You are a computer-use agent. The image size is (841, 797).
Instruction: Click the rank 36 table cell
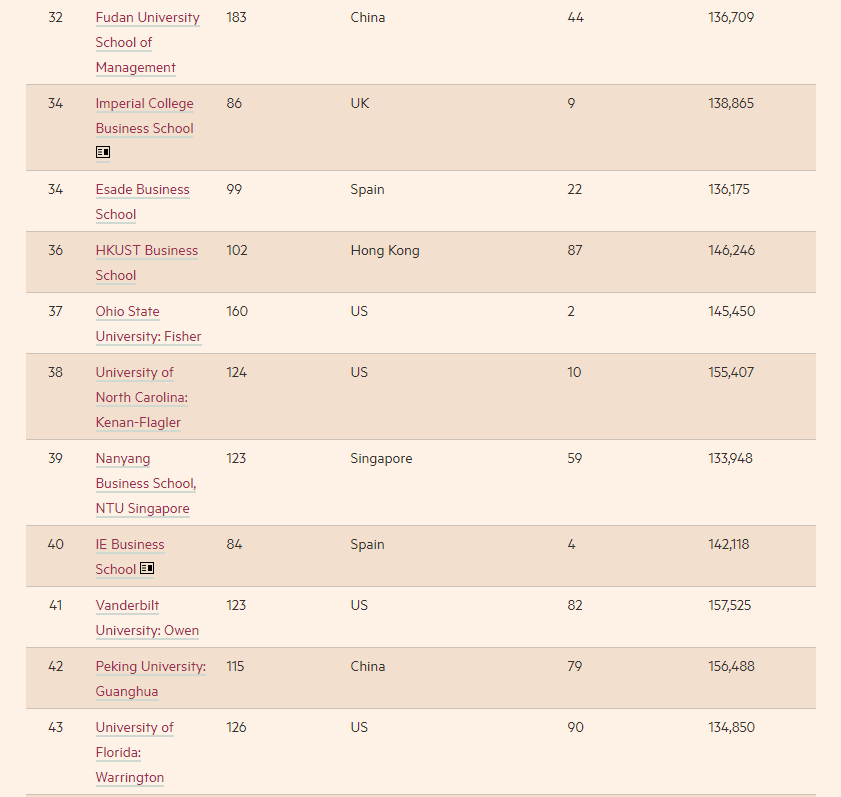(x=55, y=250)
